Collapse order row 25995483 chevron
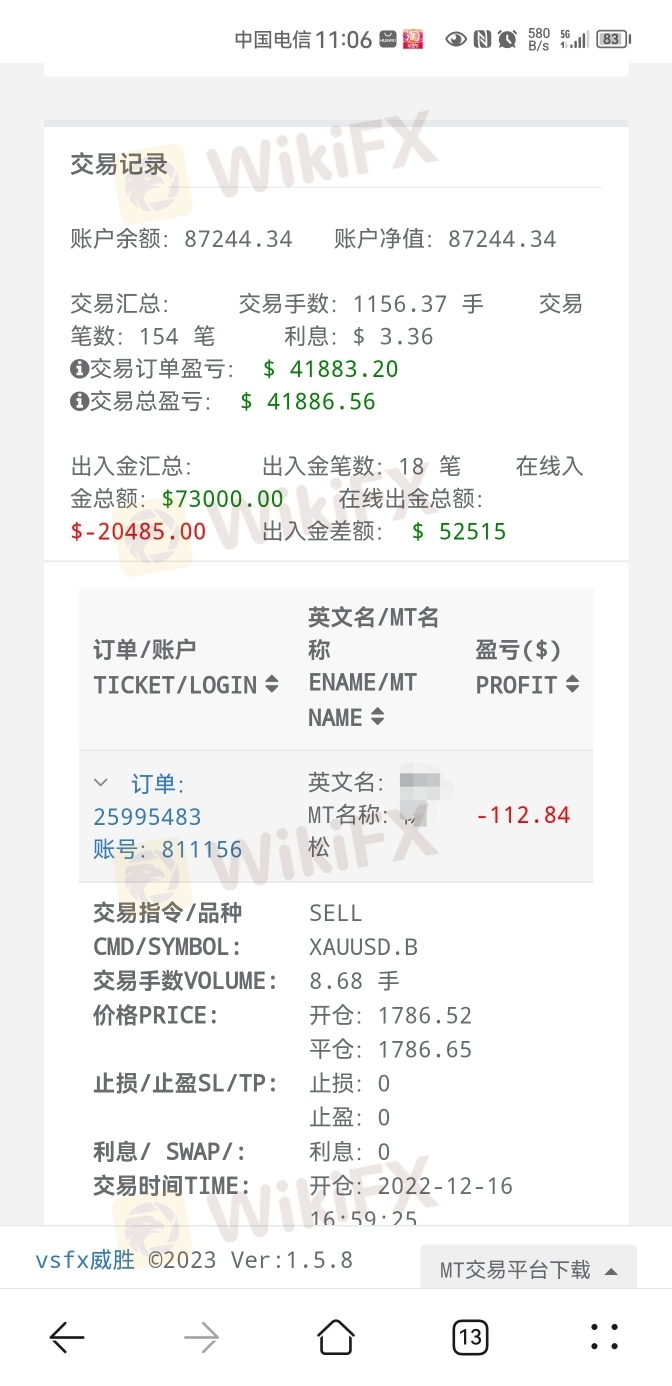The height and width of the screenshot is (1386, 672). (101, 783)
